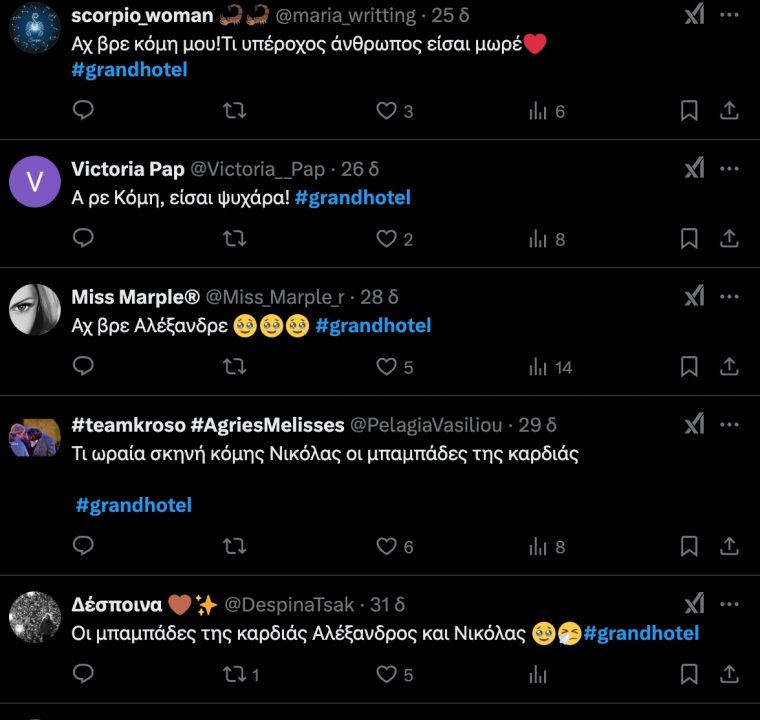Screen dimensions: 760x720
Task: Like Miss Marple's tweet
Action: point(386,367)
